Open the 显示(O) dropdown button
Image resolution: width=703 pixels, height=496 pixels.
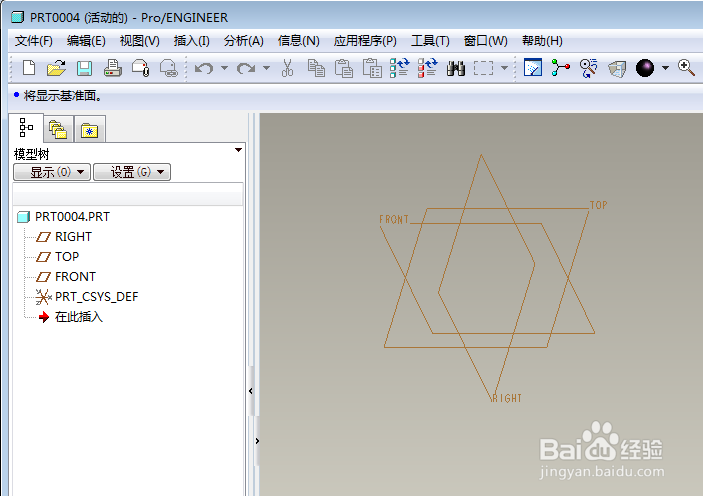(52, 172)
